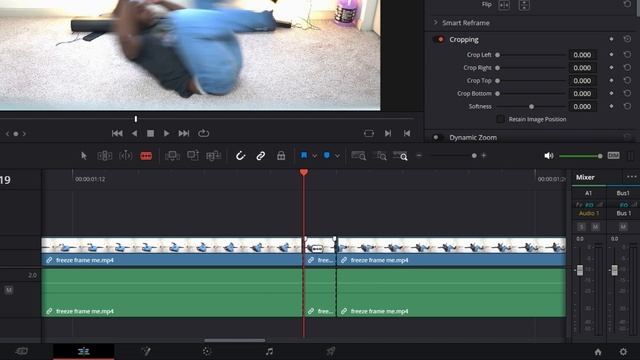The width and height of the screenshot is (640, 360).
Task: Toggle the Cropping section enable switch
Action: (x=439, y=40)
